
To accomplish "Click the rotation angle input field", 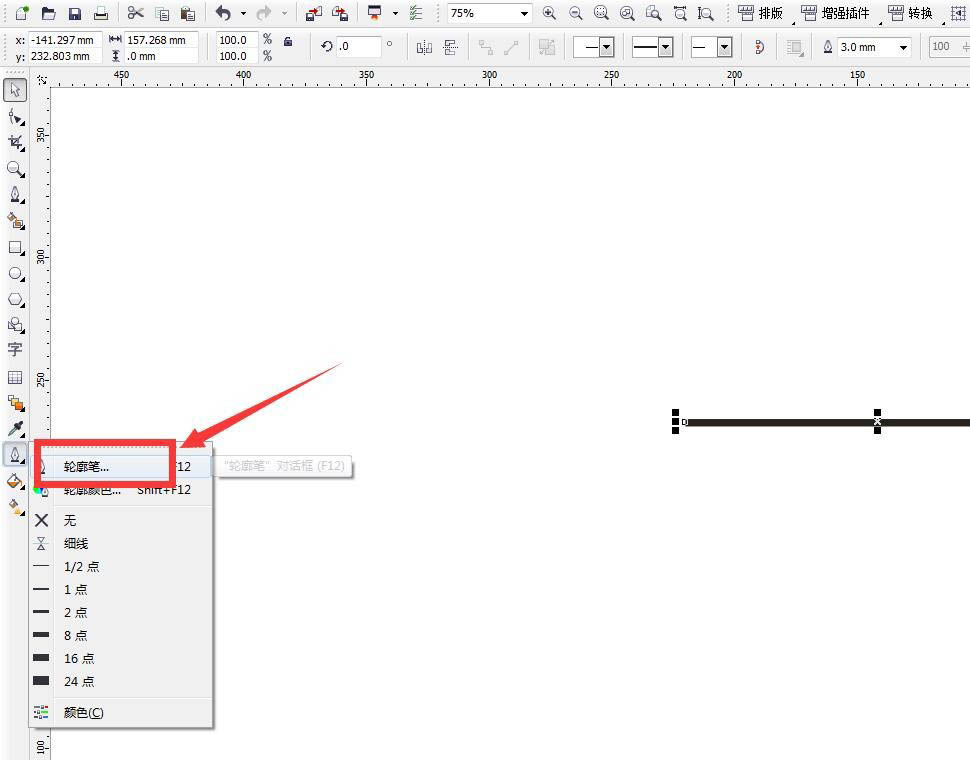I will pyautogui.click(x=357, y=46).
